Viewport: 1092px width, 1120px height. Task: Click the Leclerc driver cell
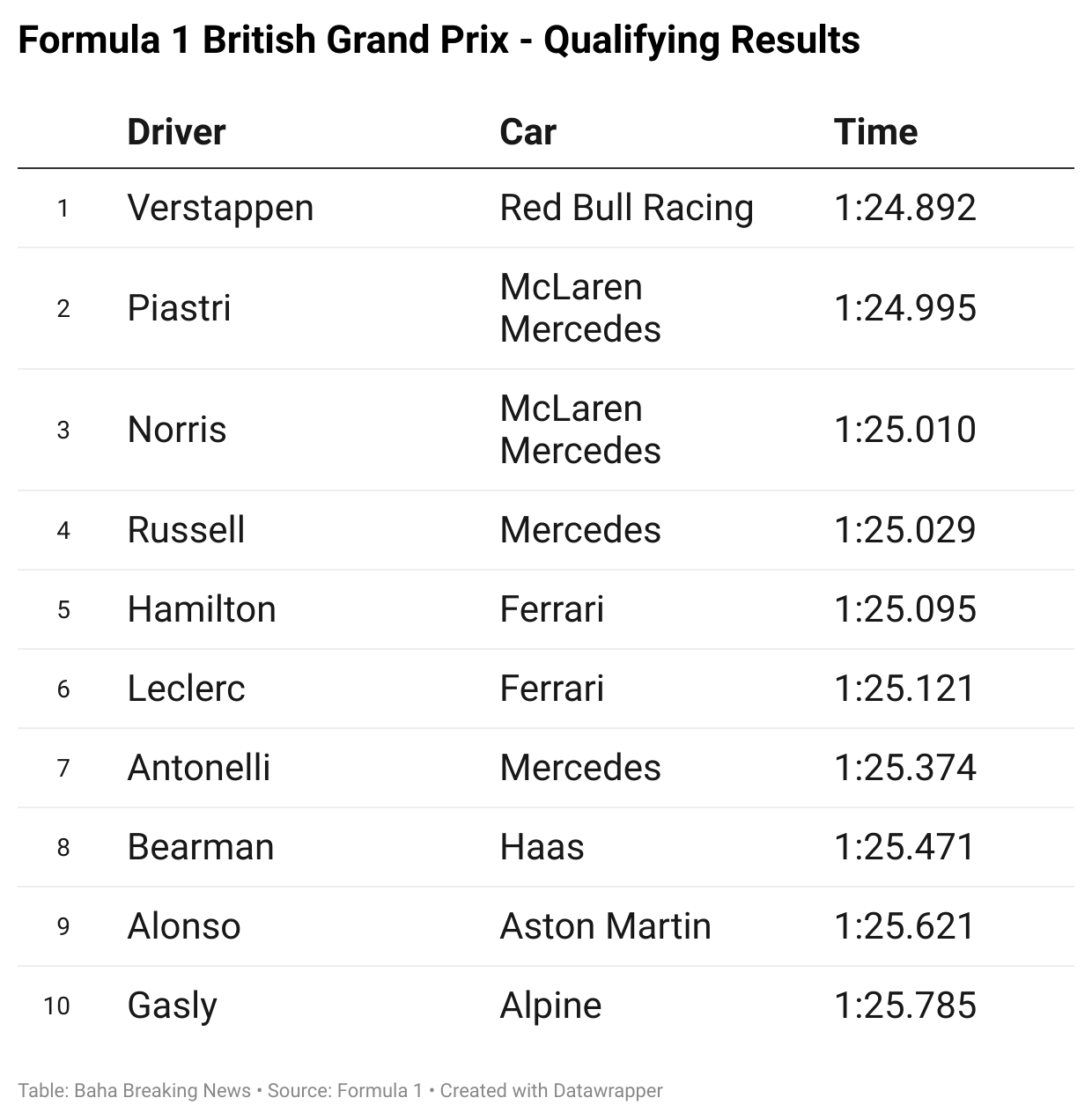click(186, 689)
